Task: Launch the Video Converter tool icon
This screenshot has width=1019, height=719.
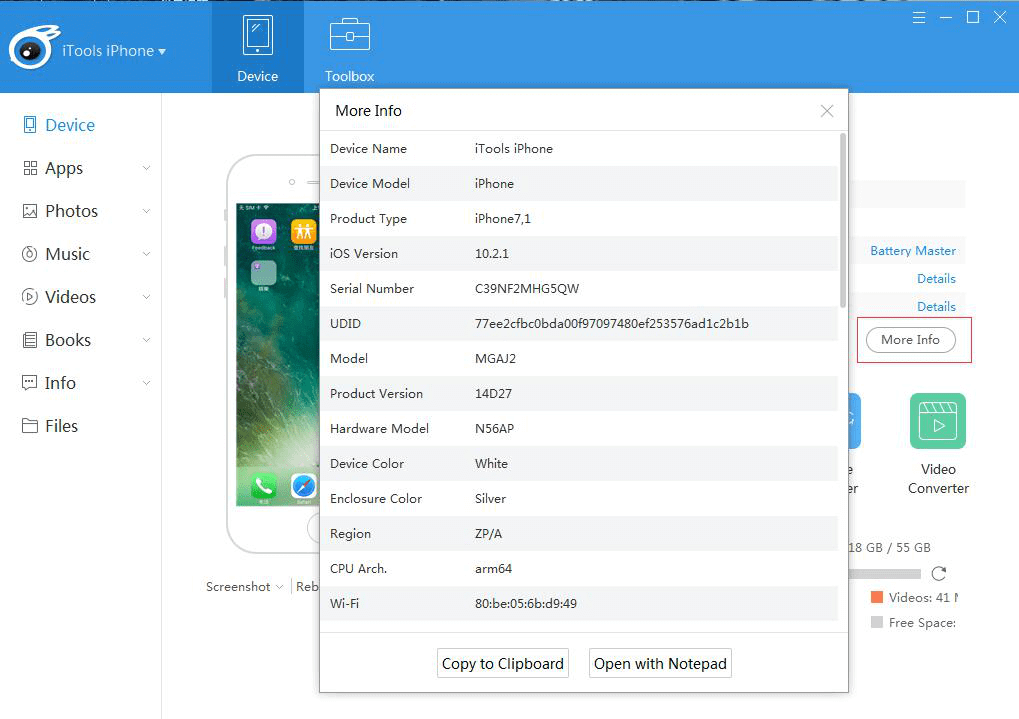Action: click(938, 421)
